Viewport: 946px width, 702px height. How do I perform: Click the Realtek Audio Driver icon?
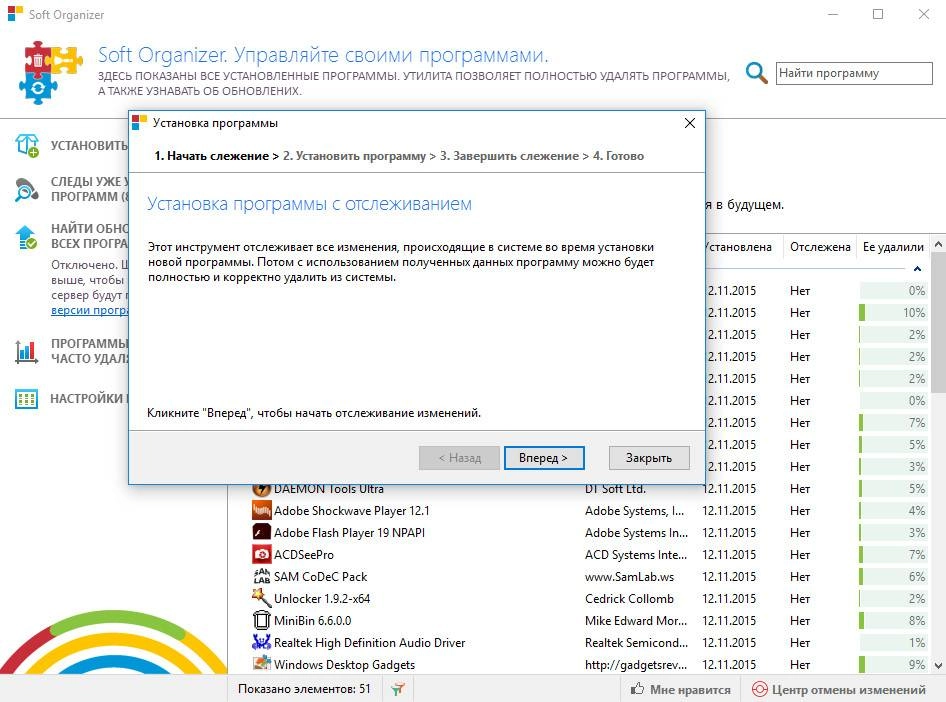(x=261, y=642)
